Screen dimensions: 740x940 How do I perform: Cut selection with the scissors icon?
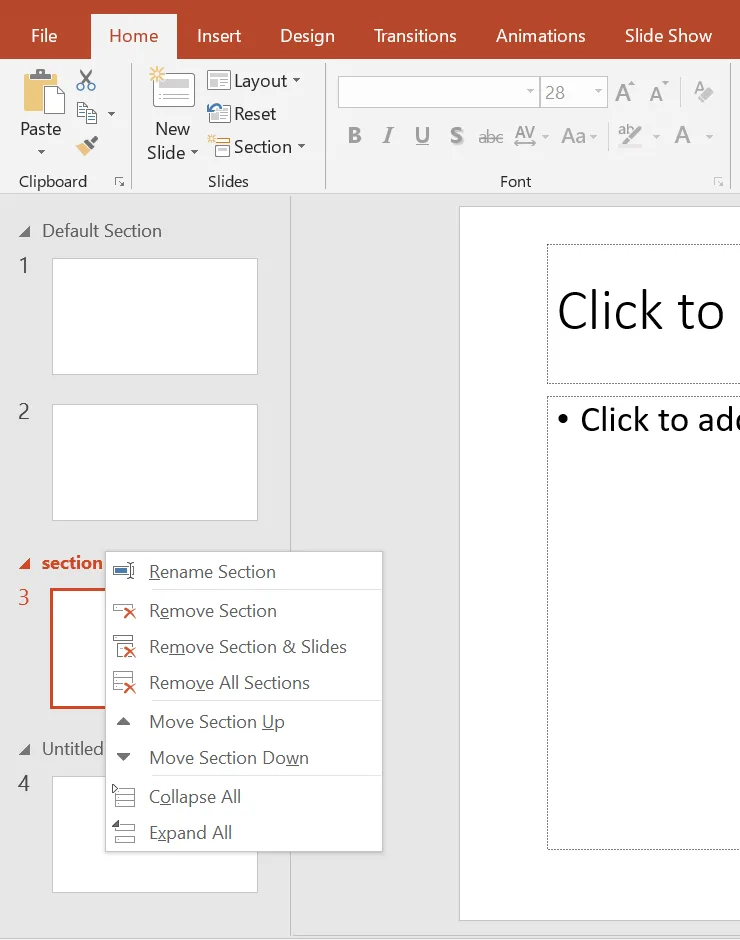point(86,80)
